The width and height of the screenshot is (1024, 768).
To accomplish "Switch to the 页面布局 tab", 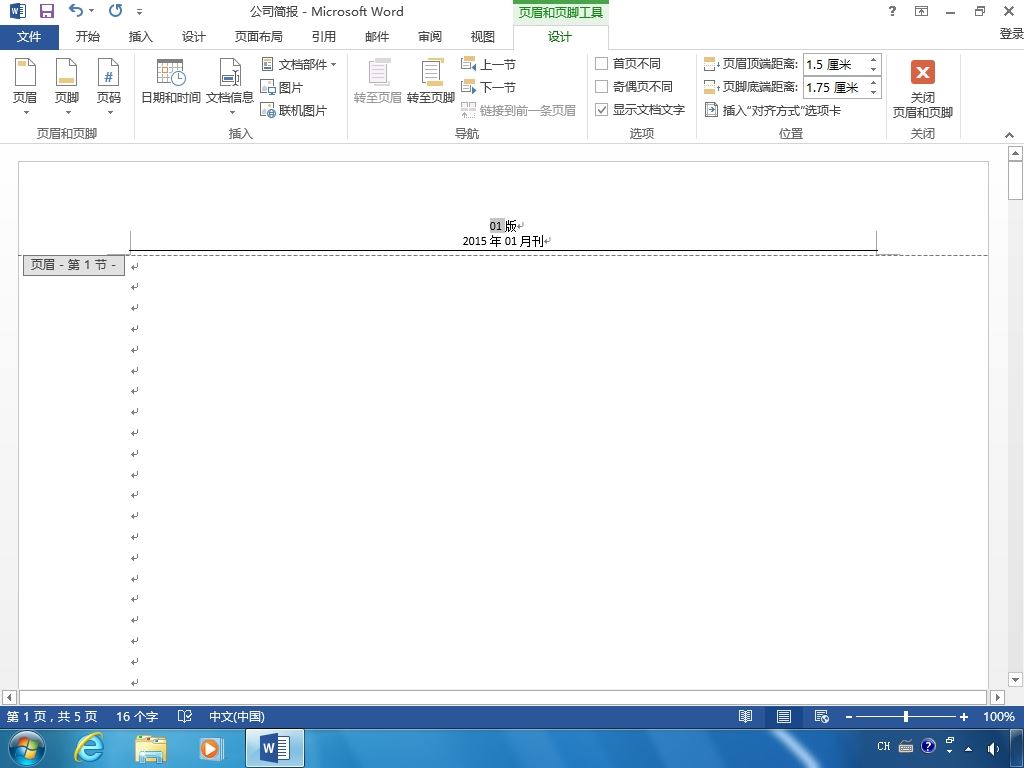I will click(259, 37).
